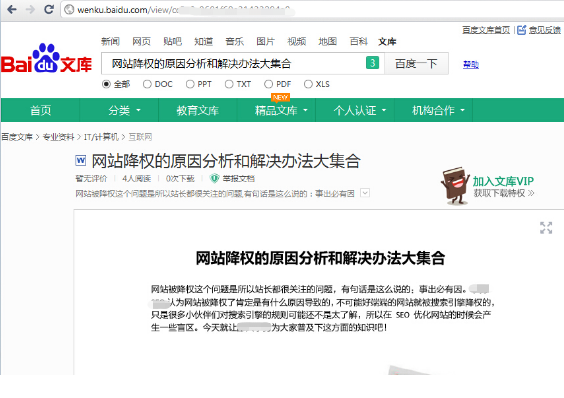Select the PPT file type radio

(190, 84)
